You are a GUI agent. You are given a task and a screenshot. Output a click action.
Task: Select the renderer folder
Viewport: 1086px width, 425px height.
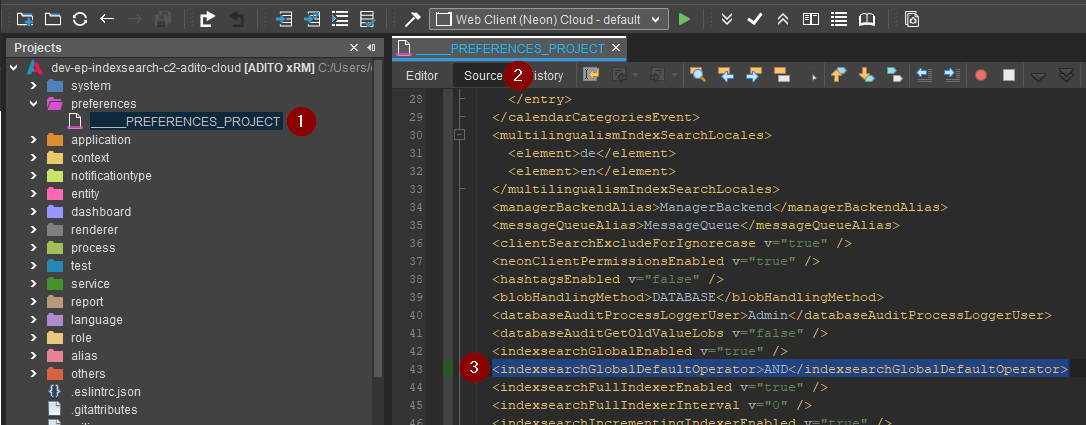(x=94, y=230)
